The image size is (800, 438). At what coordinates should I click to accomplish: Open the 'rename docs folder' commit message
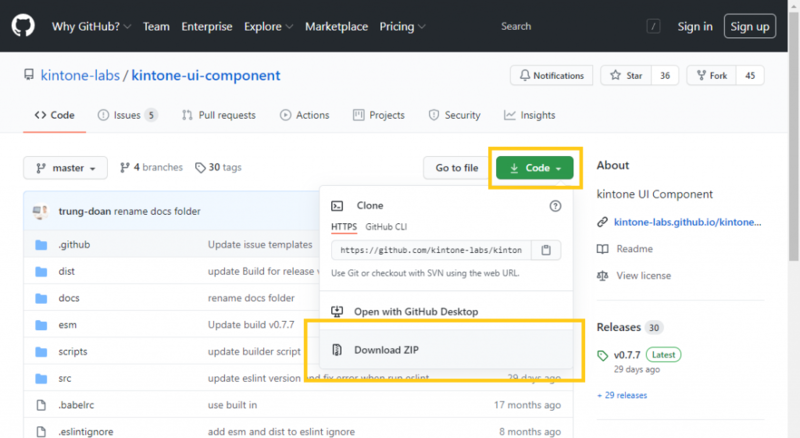251,298
